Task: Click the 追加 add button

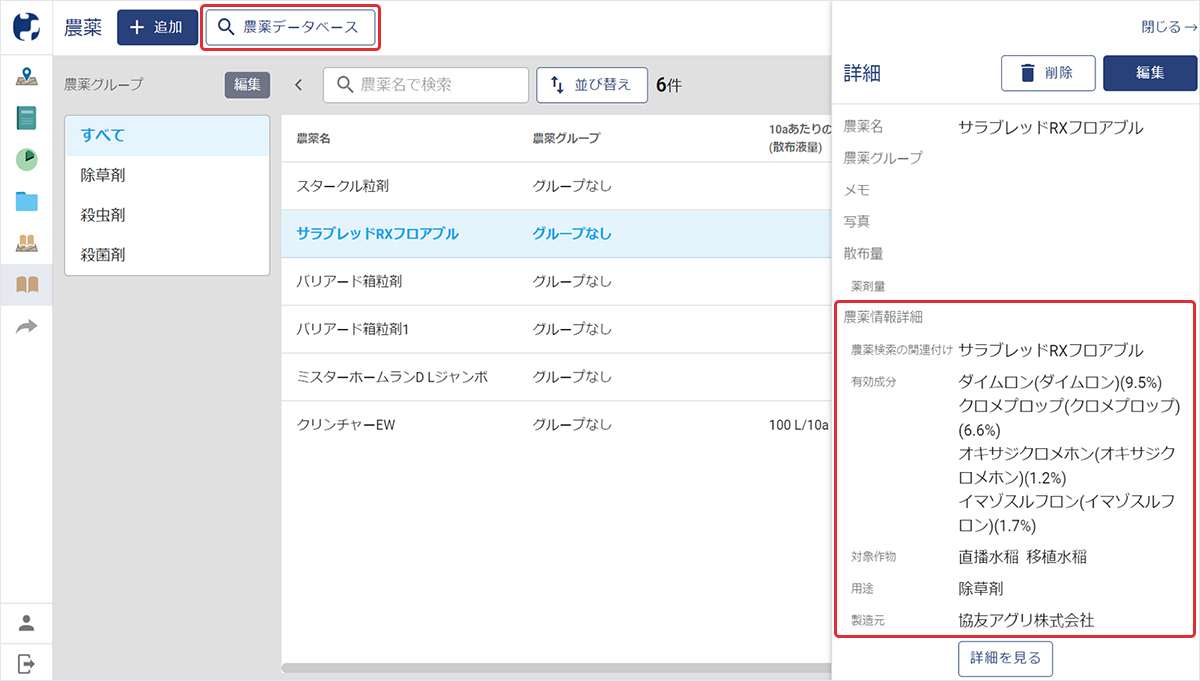Action: tap(157, 28)
